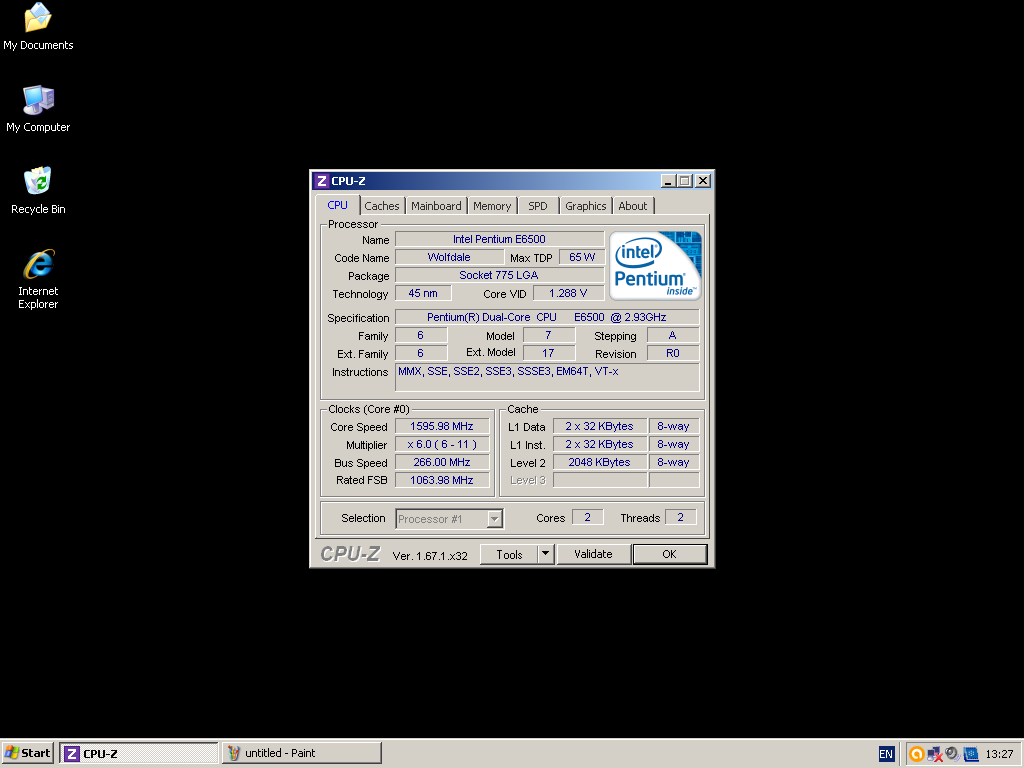Click the Tools button
The width and height of the screenshot is (1024, 768).
click(509, 554)
